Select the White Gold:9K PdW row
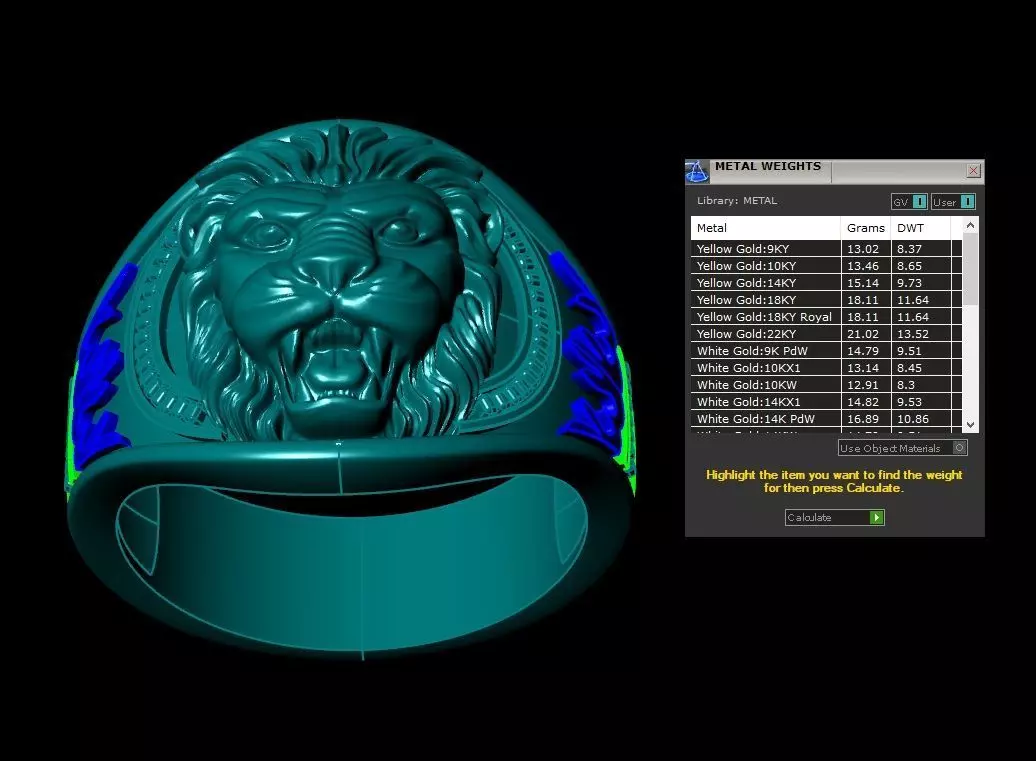This screenshot has width=1036, height=761. pos(826,351)
